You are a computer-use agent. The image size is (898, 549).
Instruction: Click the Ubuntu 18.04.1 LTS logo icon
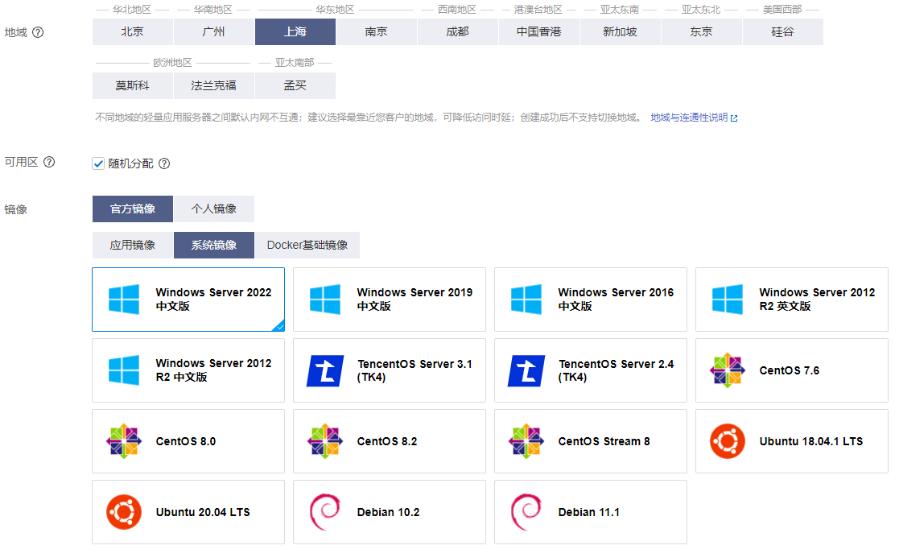click(727, 441)
